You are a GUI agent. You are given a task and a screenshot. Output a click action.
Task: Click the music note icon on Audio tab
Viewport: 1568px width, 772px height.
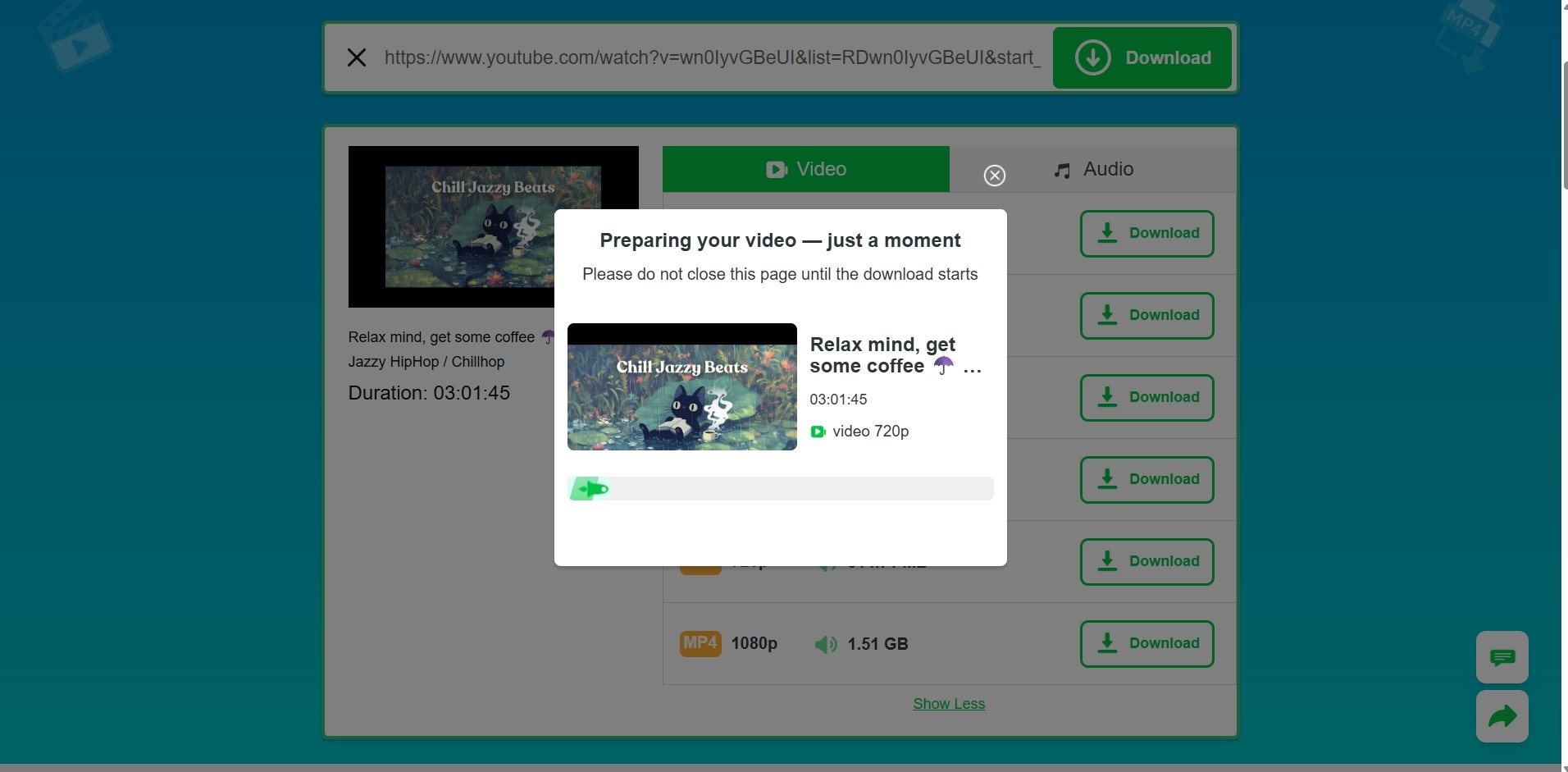pos(1062,171)
